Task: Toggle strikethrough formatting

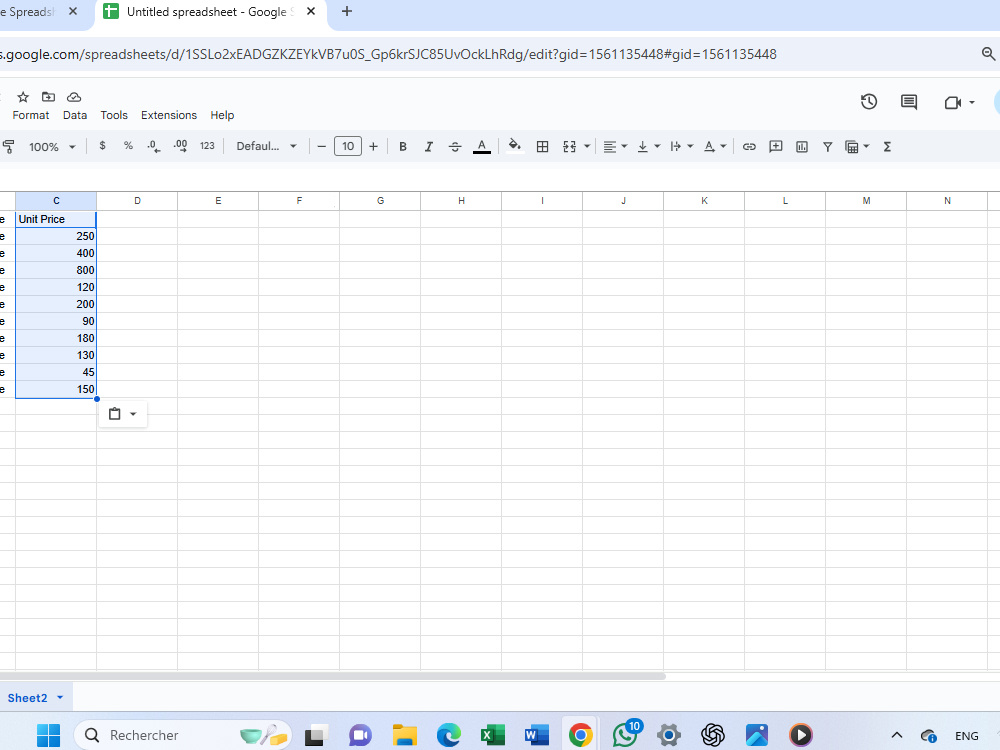Action: pyautogui.click(x=455, y=147)
